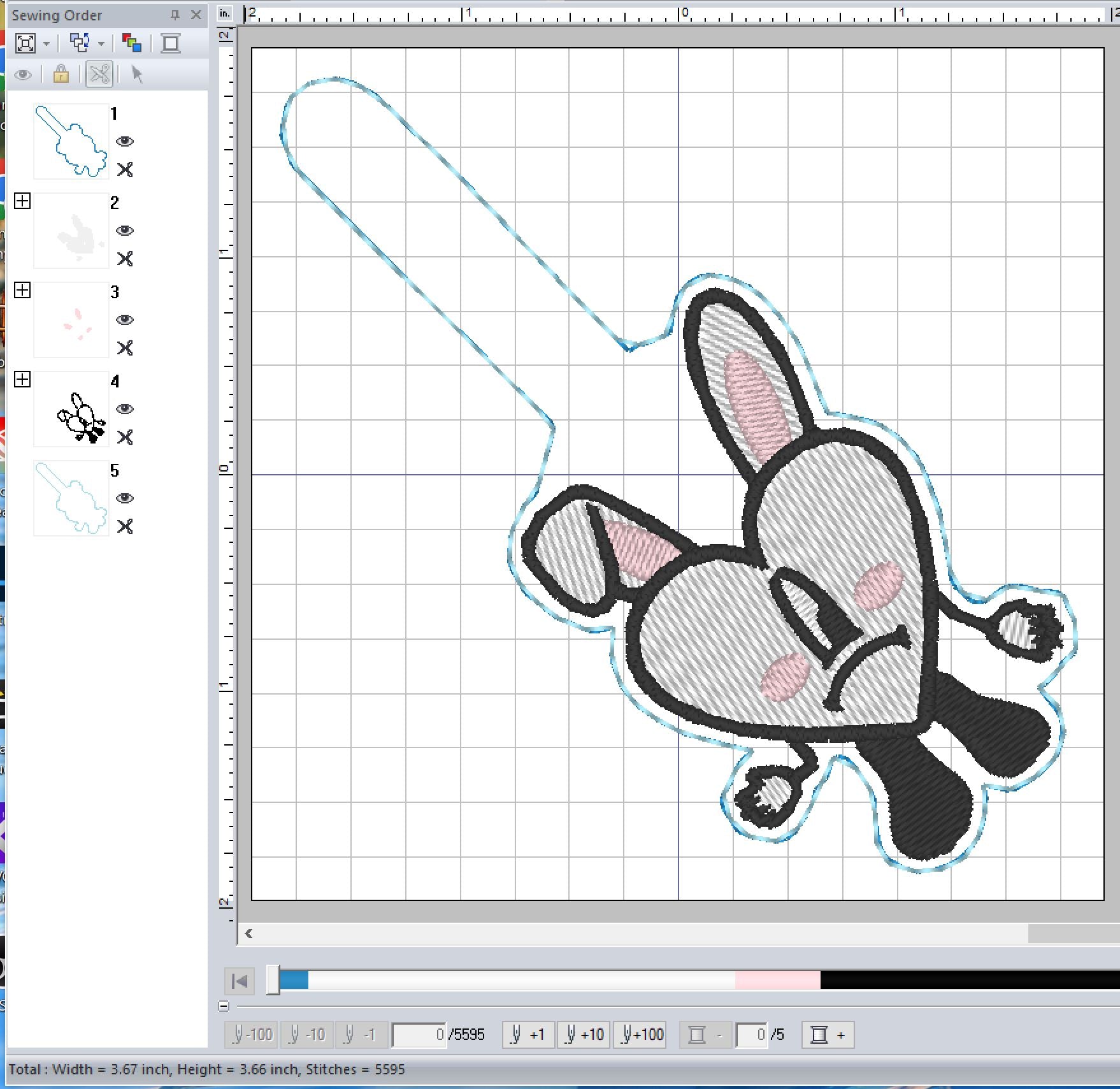Advance simulation by +100 stitches
The width and height of the screenshot is (1120, 1089).
coord(640,1035)
